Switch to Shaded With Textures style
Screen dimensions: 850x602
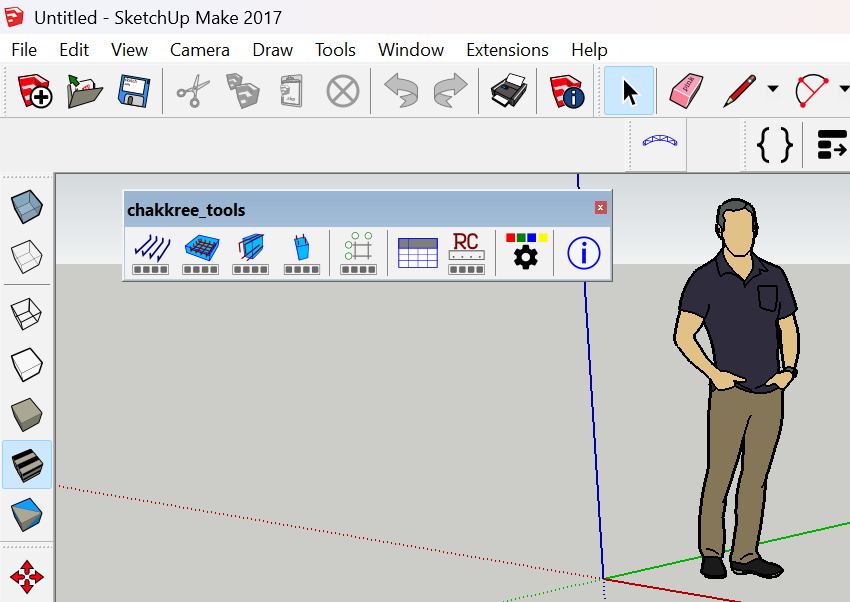click(x=27, y=465)
